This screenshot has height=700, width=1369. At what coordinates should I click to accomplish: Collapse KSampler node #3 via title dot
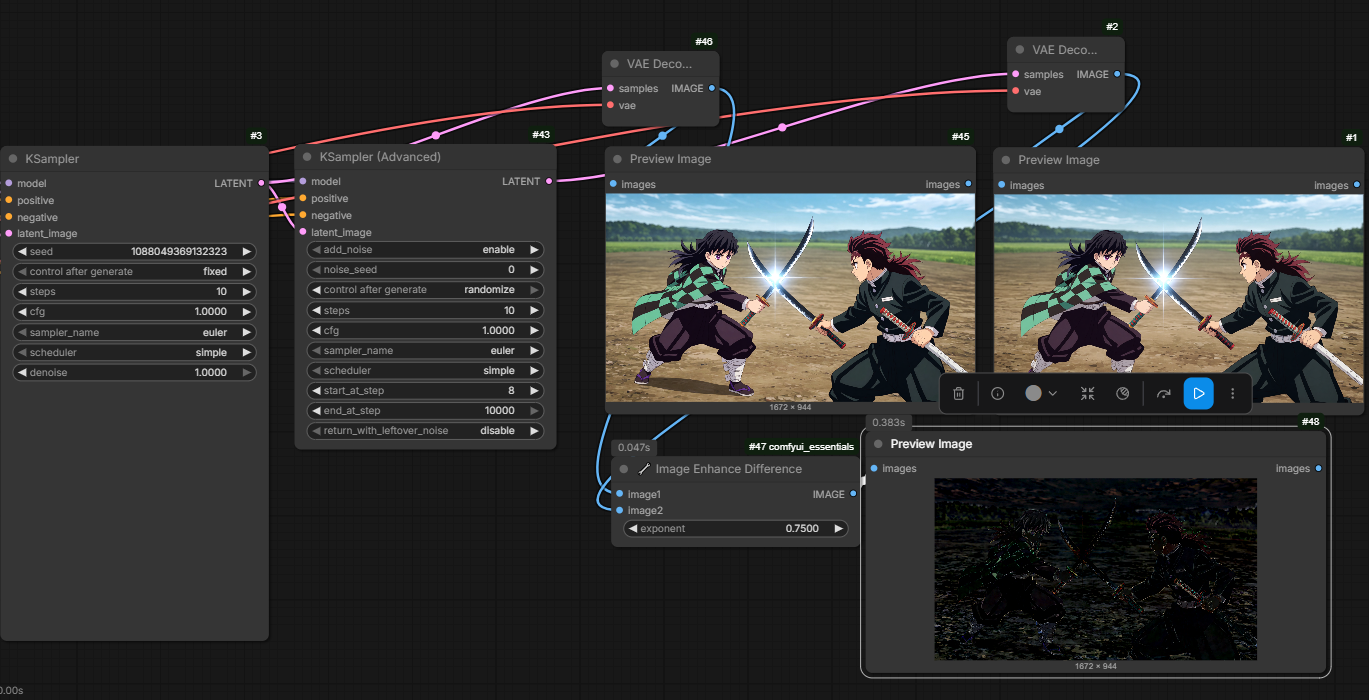coord(13,158)
